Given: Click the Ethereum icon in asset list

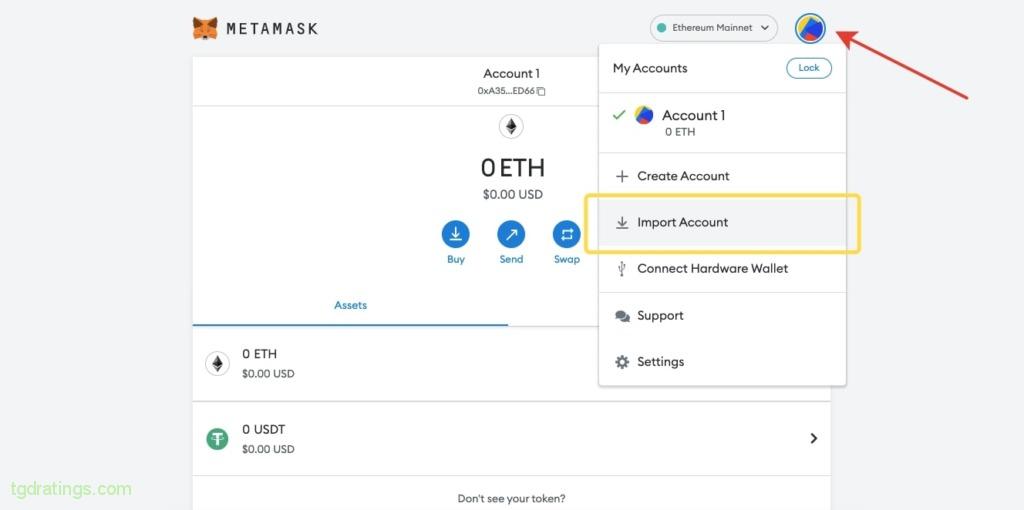Looking at the screenshot, I should (217, 364).
